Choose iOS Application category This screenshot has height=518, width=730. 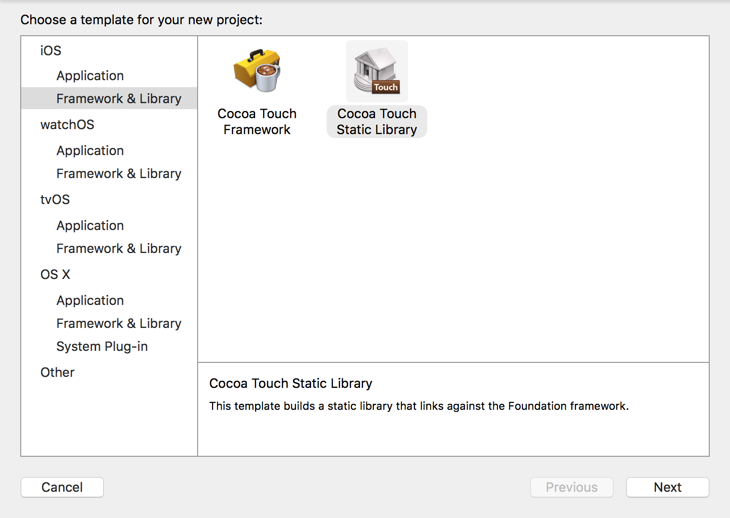click(x=90, y=75)
